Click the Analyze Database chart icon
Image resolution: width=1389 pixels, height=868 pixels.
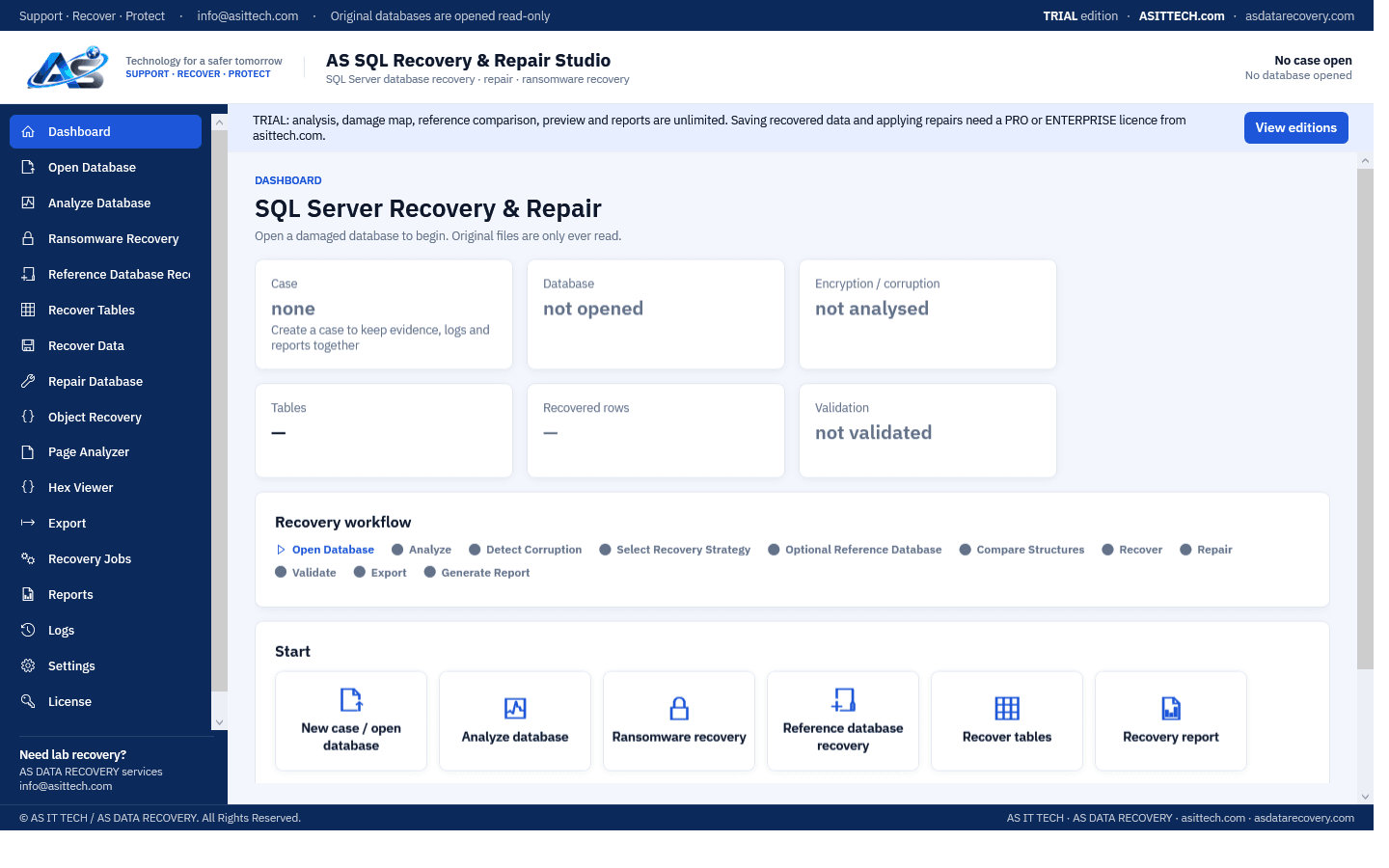(x=28, y=203)
